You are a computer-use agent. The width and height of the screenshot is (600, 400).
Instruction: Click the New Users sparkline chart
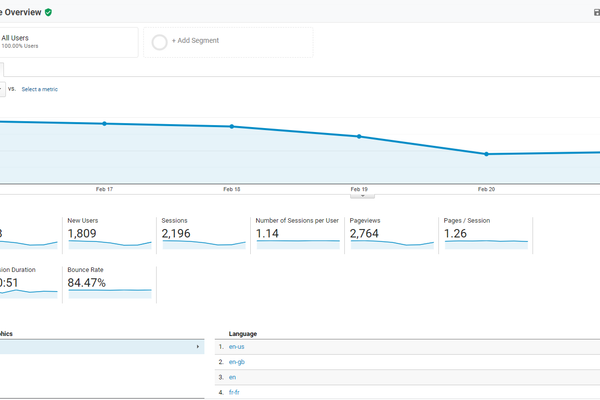tap(110, 244)
